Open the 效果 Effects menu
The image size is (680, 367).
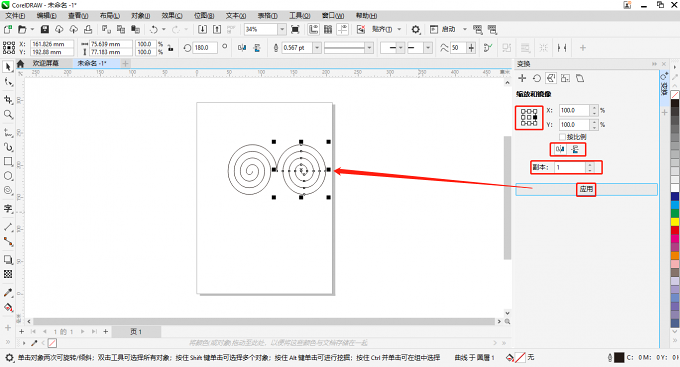tap(172, 16)
